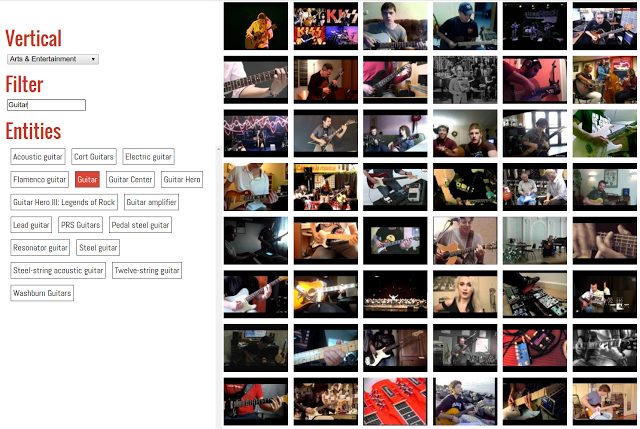The width and height of the screenshot is (640, 429).
Task: Click the Steel guitar entity
Action: click(98, 248)
